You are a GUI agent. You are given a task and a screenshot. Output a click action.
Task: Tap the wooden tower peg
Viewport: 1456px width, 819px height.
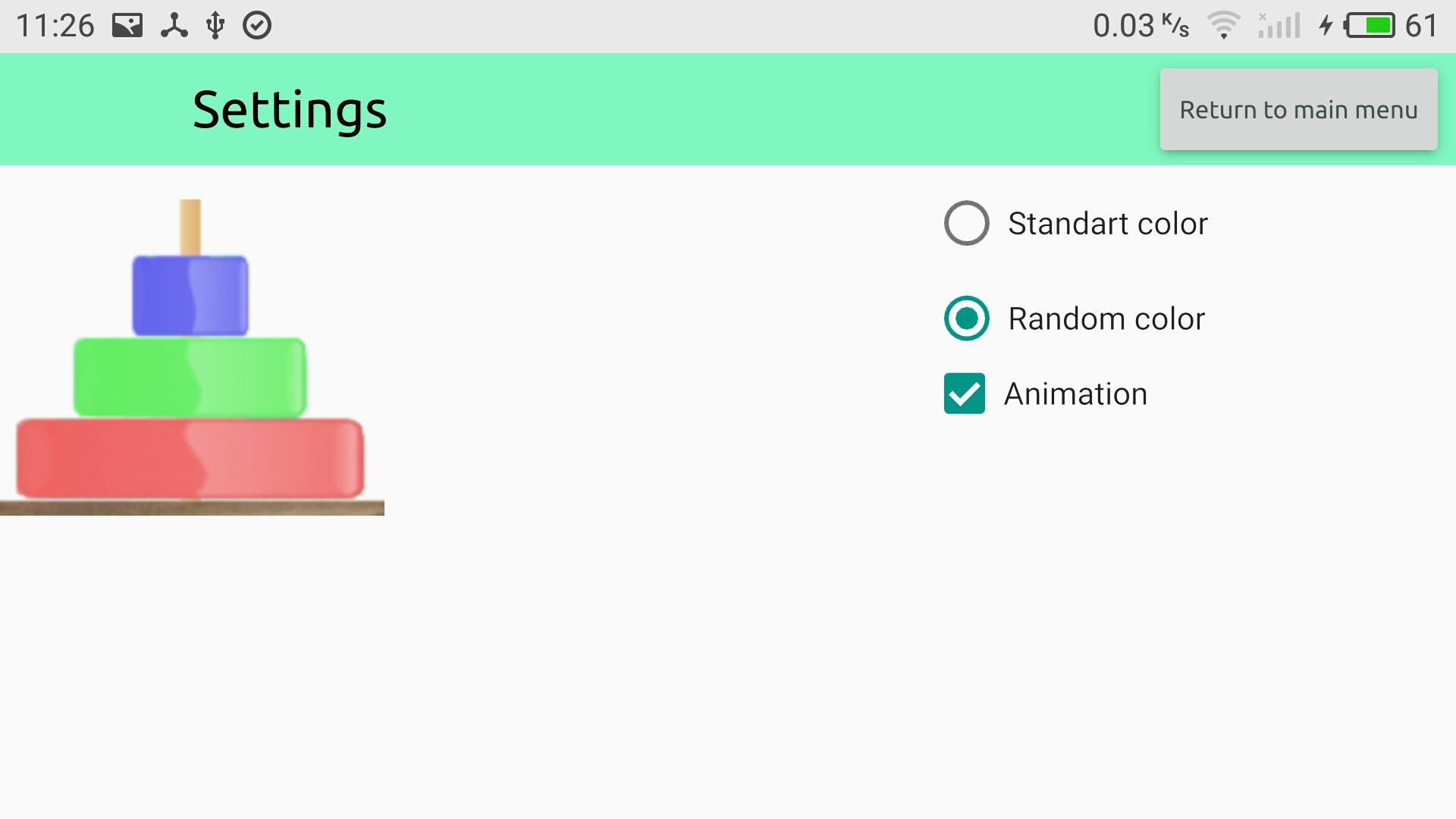190,227
